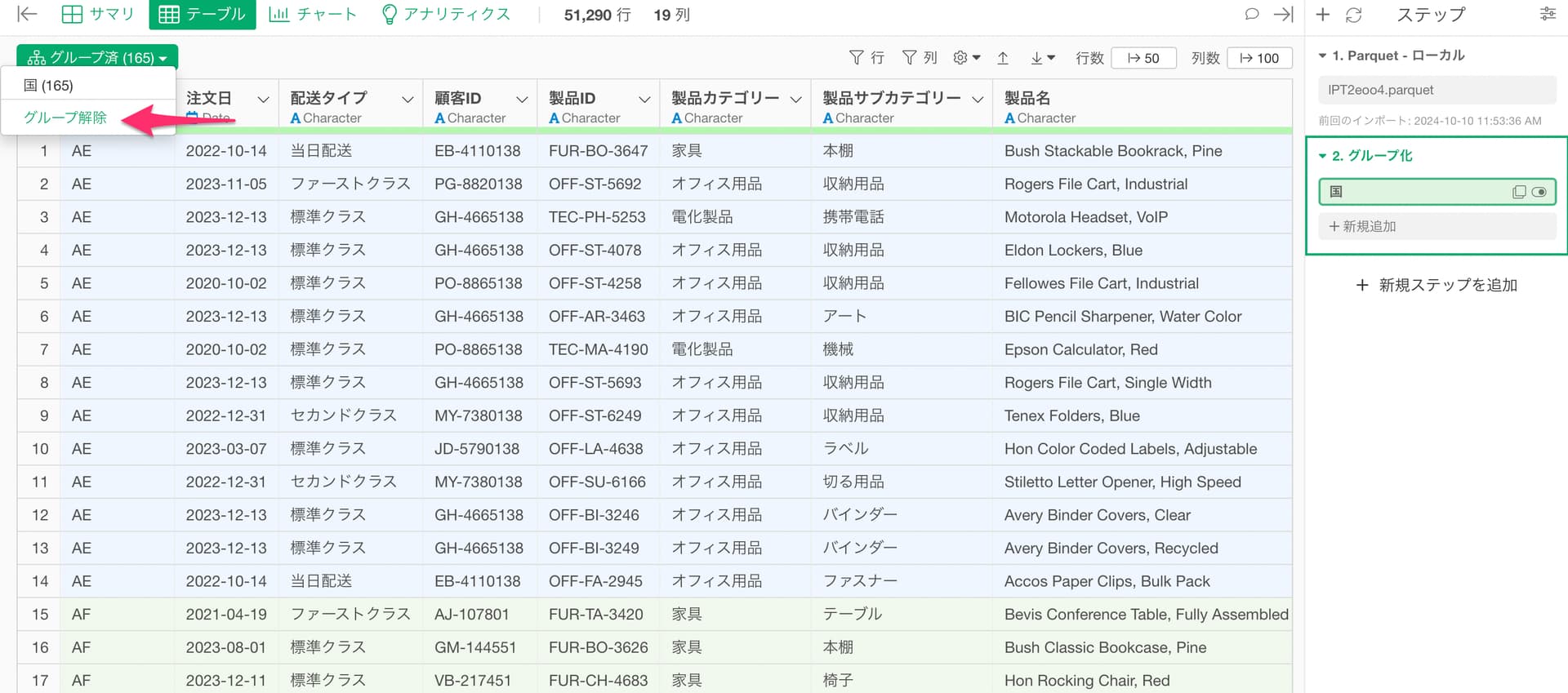Open the アナリティクス view tab
The height and width of the screenshot is (693, 1568).
point(446,14)
